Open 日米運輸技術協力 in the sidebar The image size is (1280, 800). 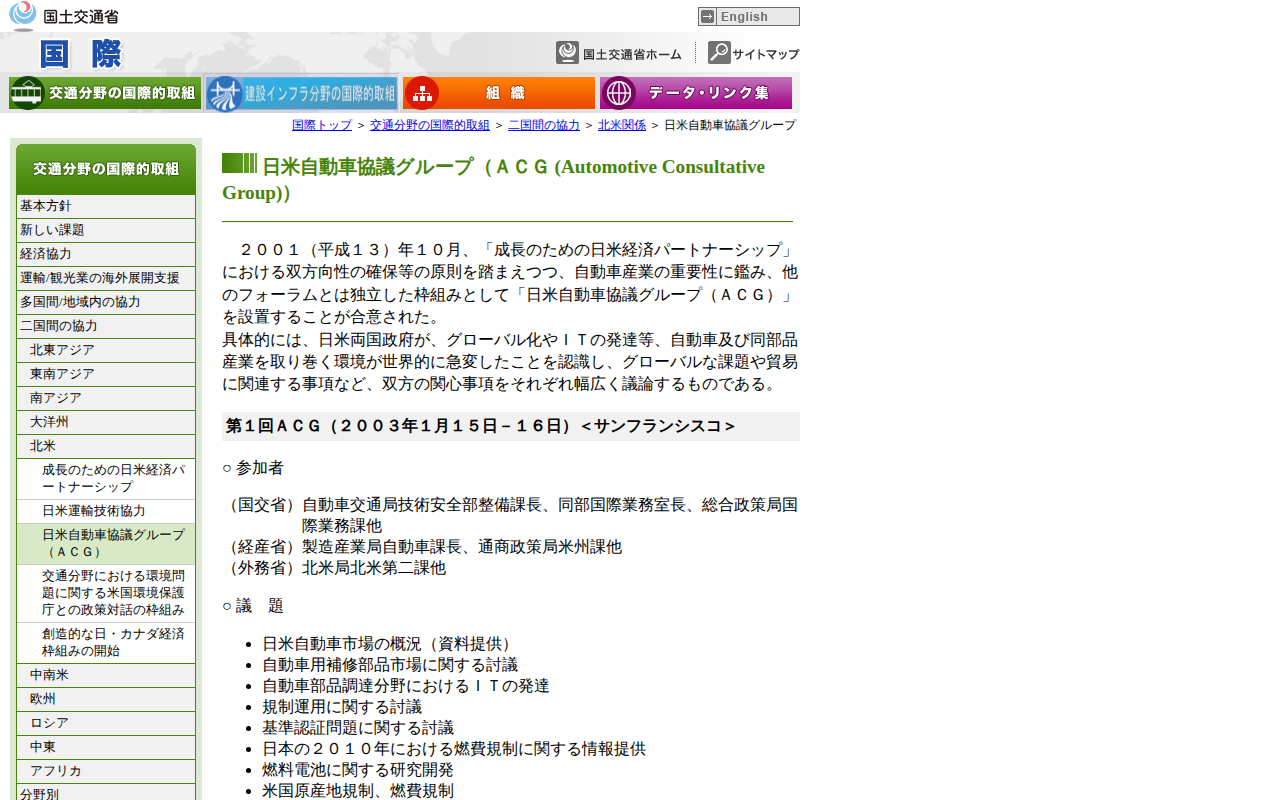[106, 511]
